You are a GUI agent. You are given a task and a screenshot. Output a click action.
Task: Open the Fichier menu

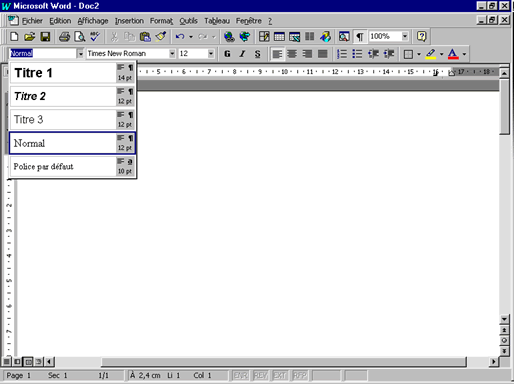(x=32, y=21)
